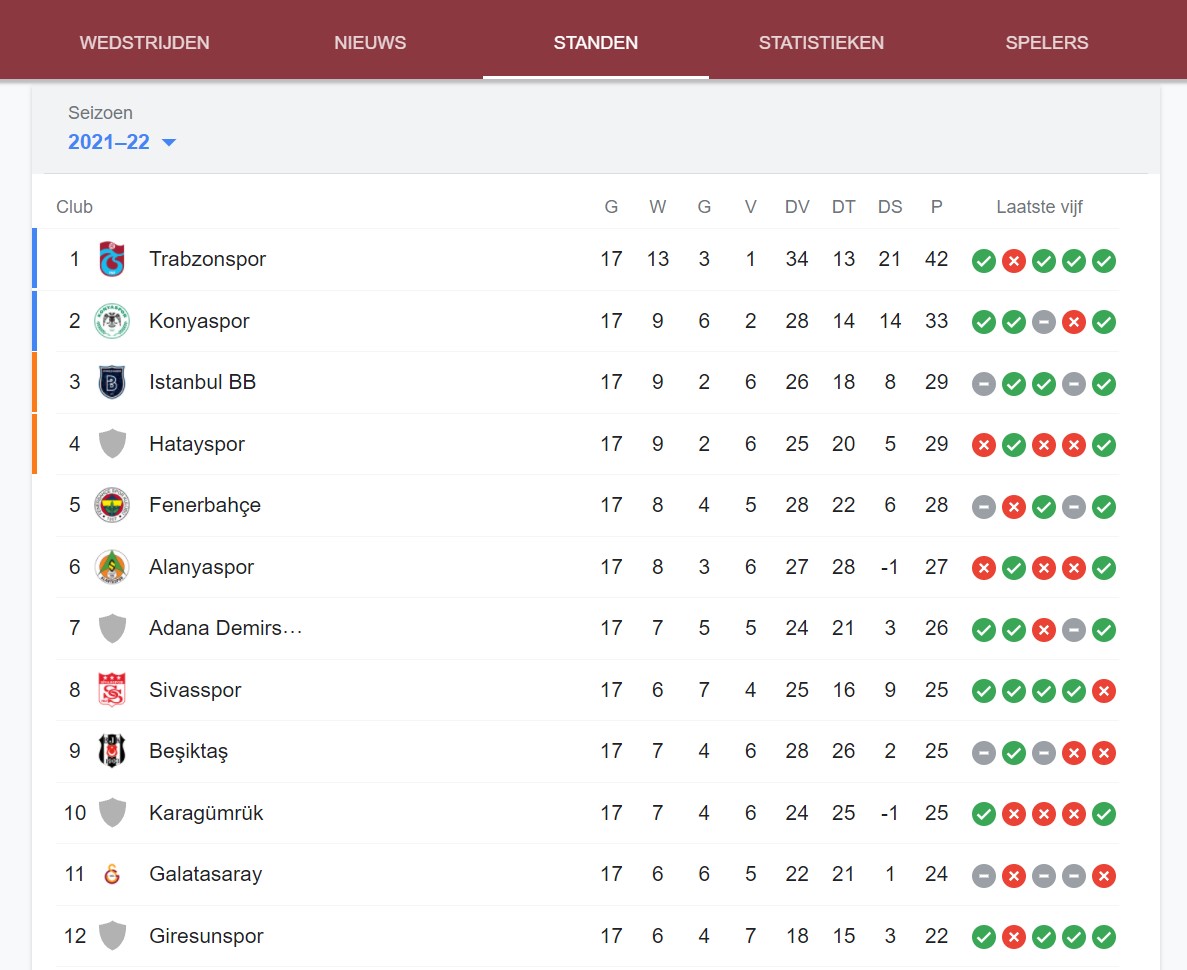Open the Karagümrük team link

206,813
